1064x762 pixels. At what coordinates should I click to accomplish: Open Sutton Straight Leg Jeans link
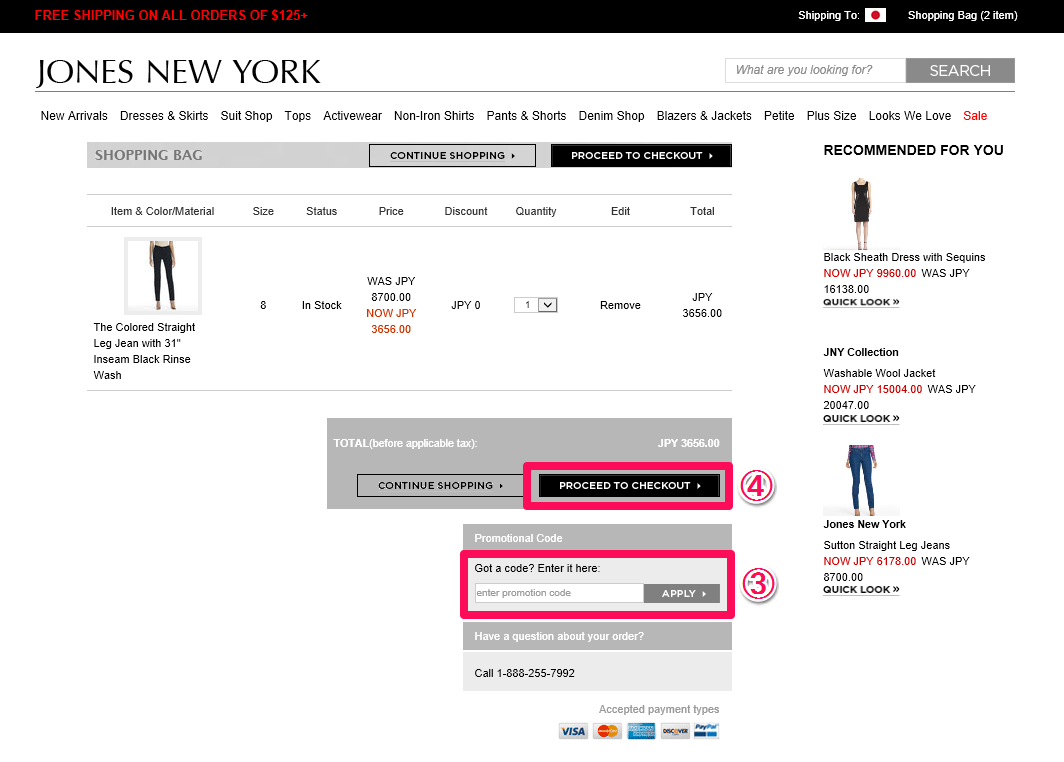click(886, 546)
